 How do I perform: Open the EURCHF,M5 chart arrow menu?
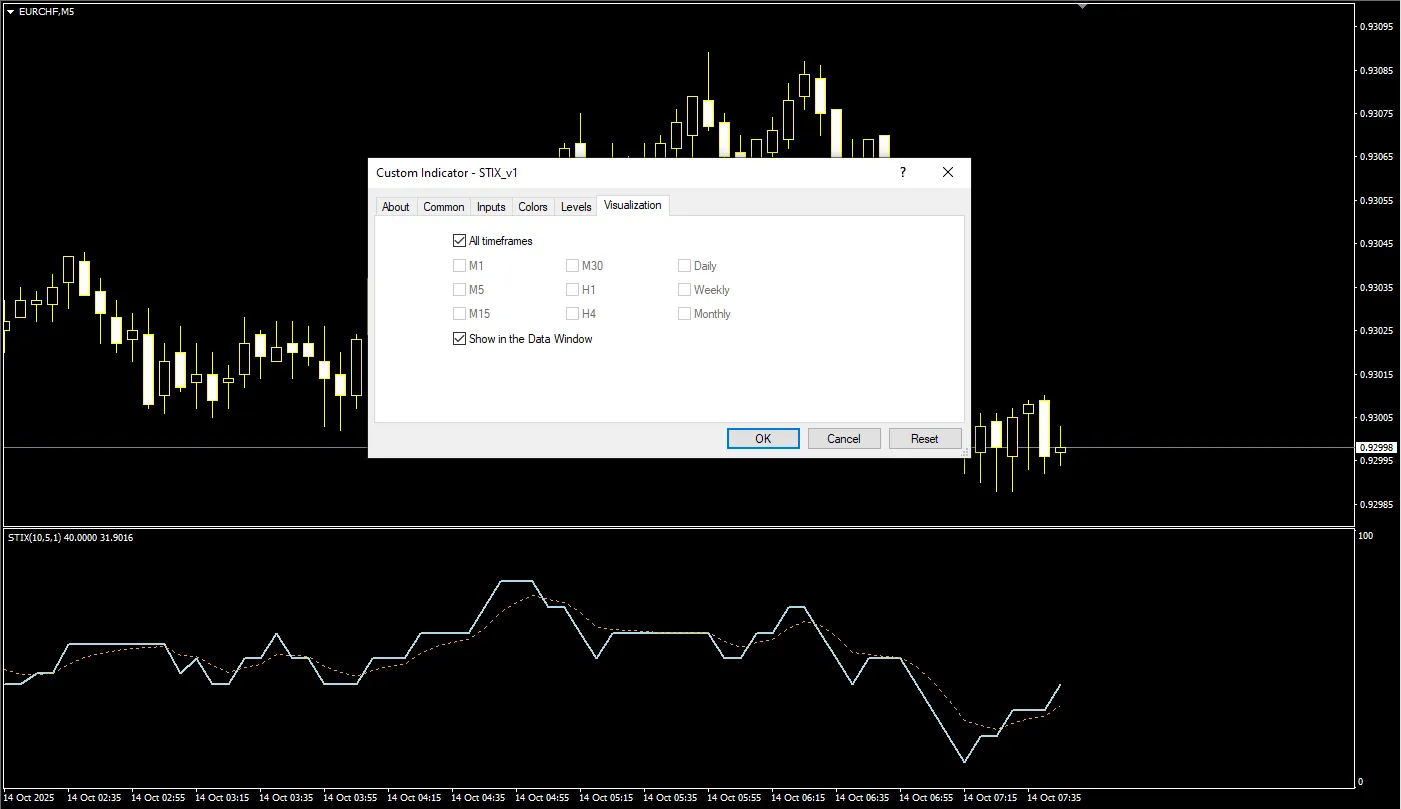click(x=10, y=12)
